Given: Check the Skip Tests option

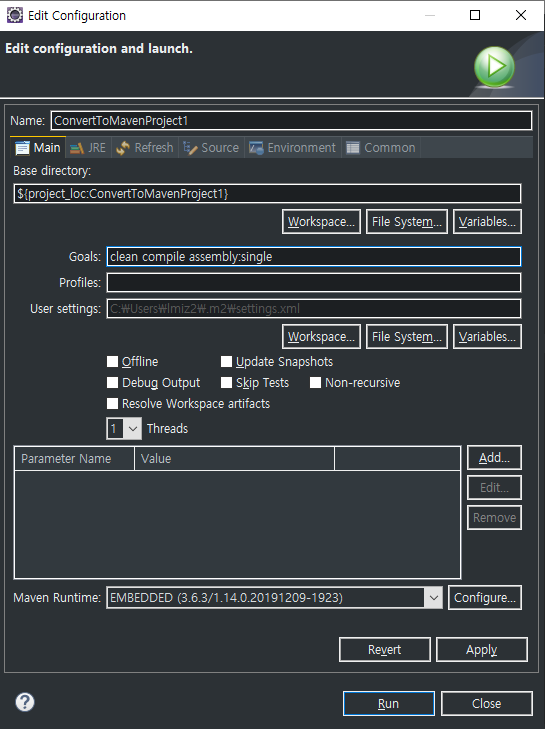Looking at the screenshot, I should [226, 383].
